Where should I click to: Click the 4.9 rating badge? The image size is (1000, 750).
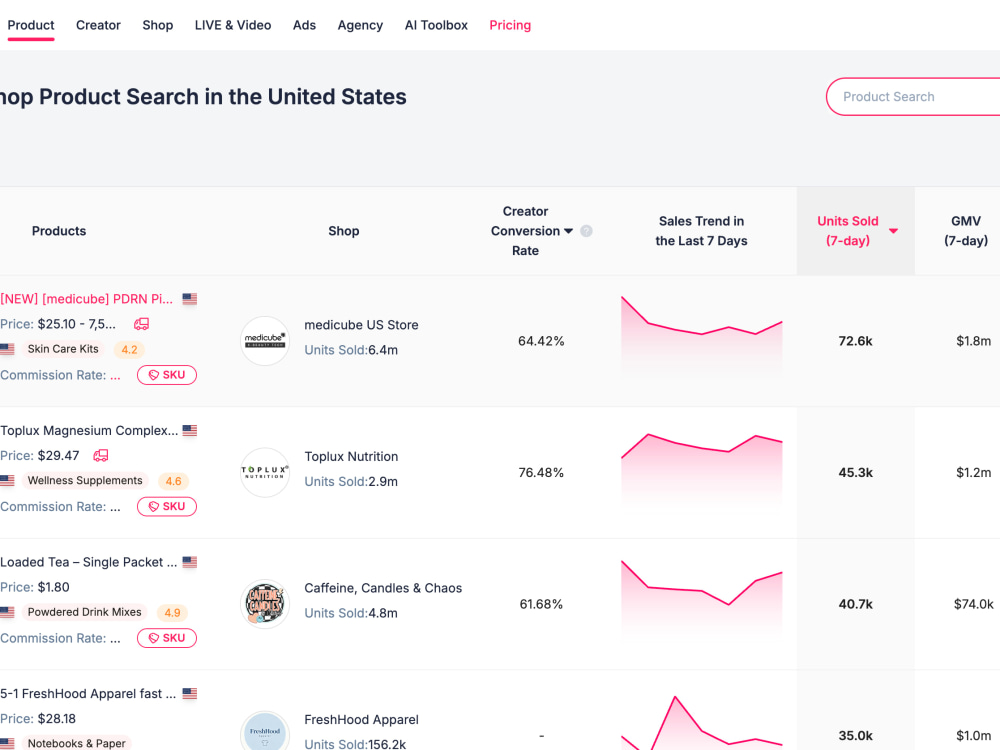pyautogui.click(x=172, y=612)
